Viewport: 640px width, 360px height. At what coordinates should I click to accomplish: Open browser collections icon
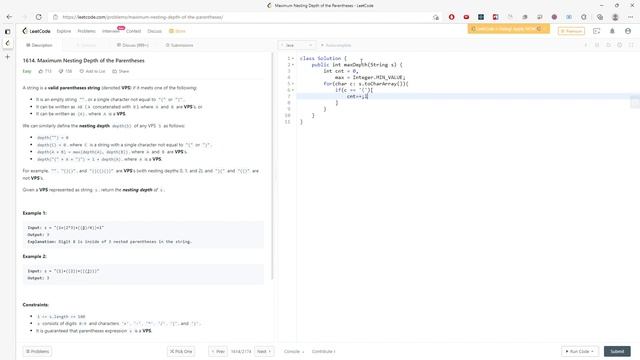tap(600, 17)
